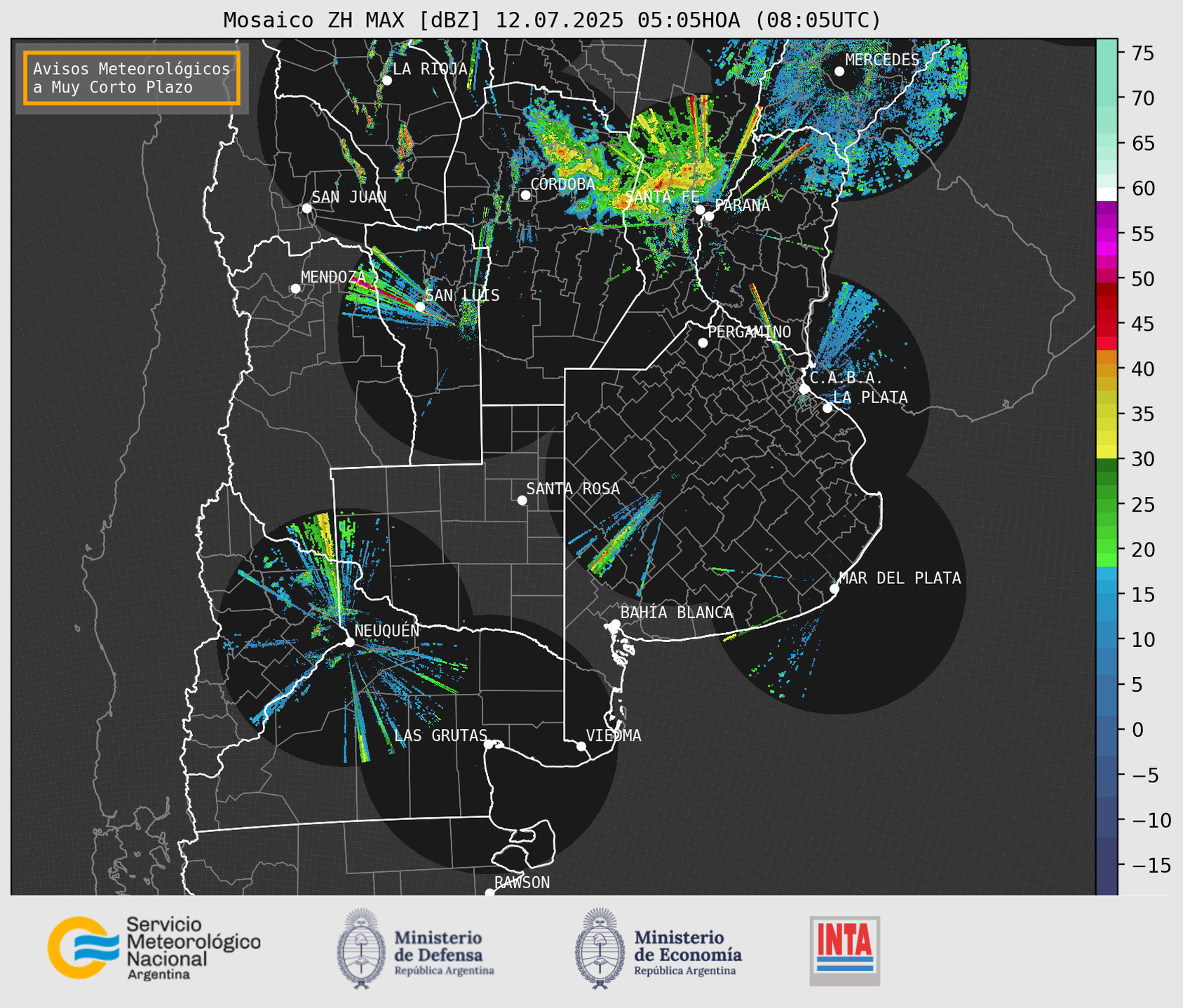The width and height of the screenshot is (1183, 1008).
Task: Click the 60 dBZ white band on scale
Action: click(x=1107, y=193)
